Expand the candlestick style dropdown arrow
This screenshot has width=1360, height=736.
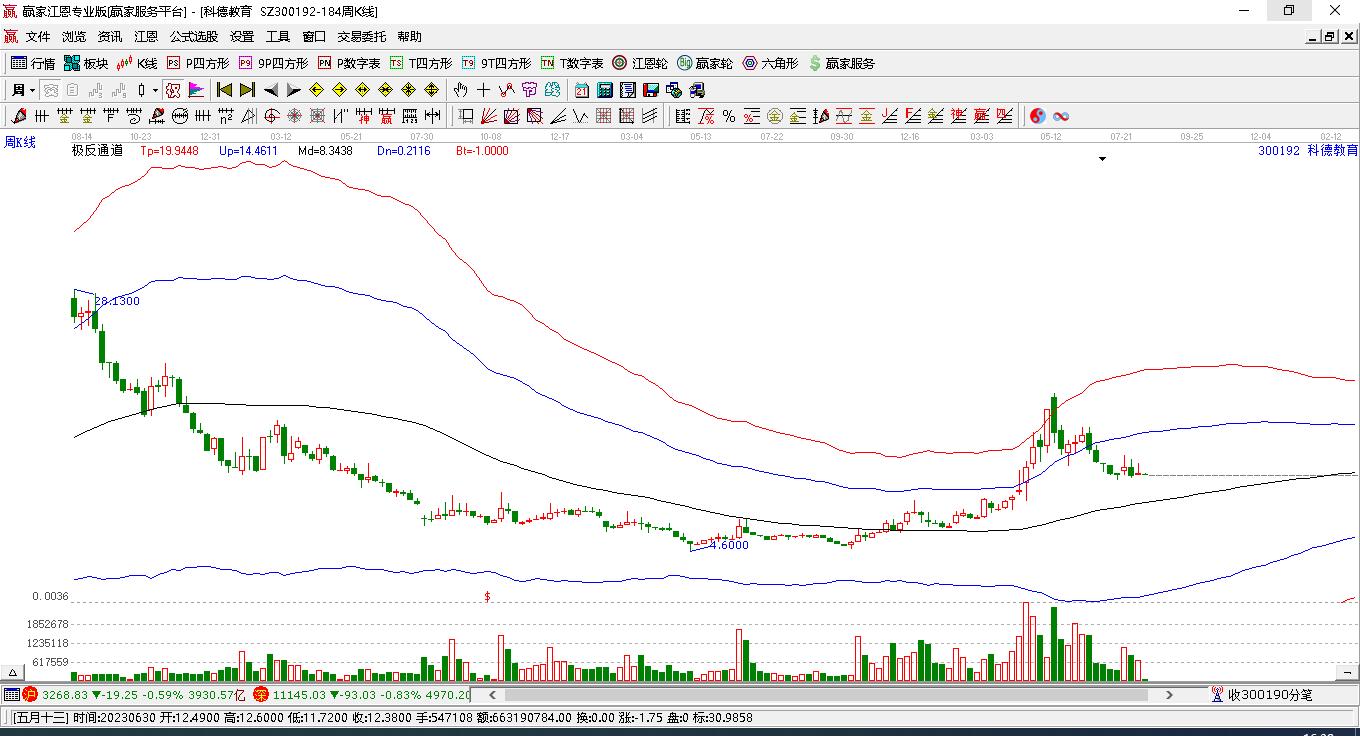[x=155, y=90]
